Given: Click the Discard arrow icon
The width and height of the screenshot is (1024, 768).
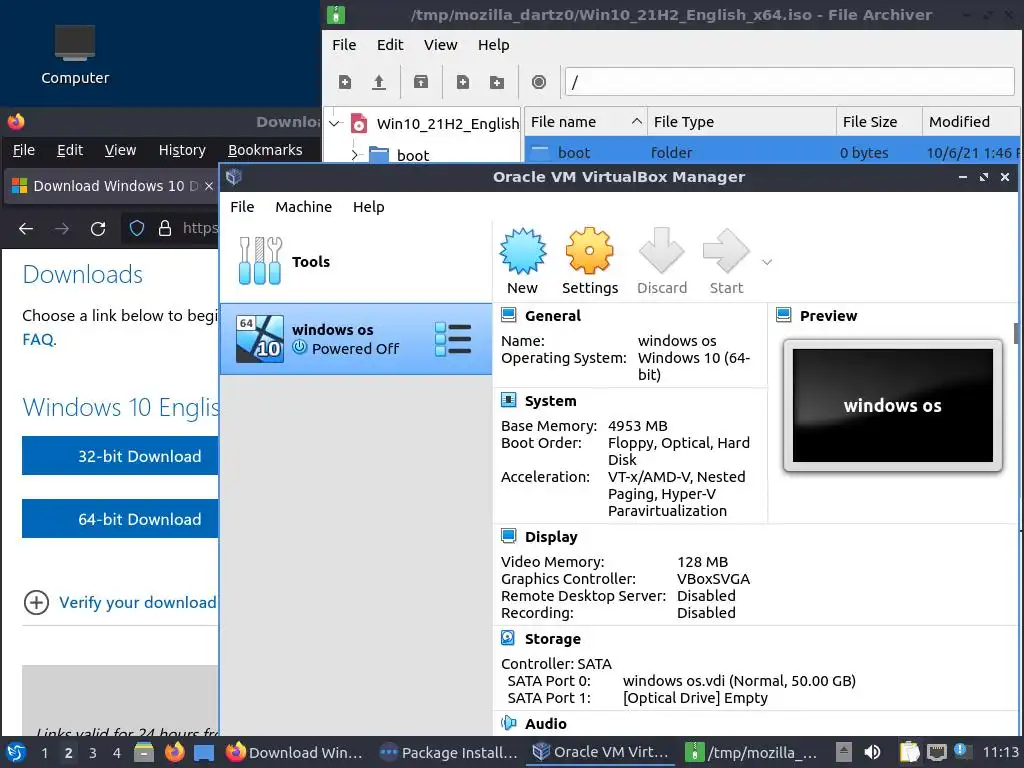Looking at the screenshot, I should coord(662,251).
